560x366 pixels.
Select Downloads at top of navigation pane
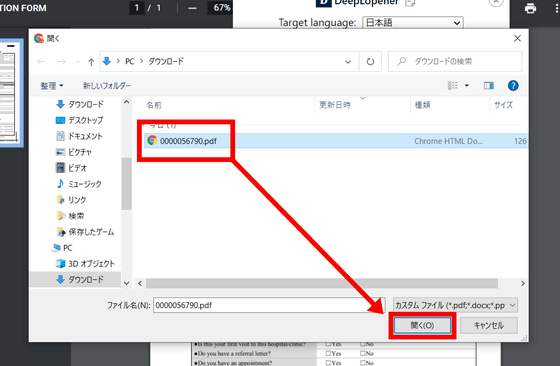[x=79, y=104]
